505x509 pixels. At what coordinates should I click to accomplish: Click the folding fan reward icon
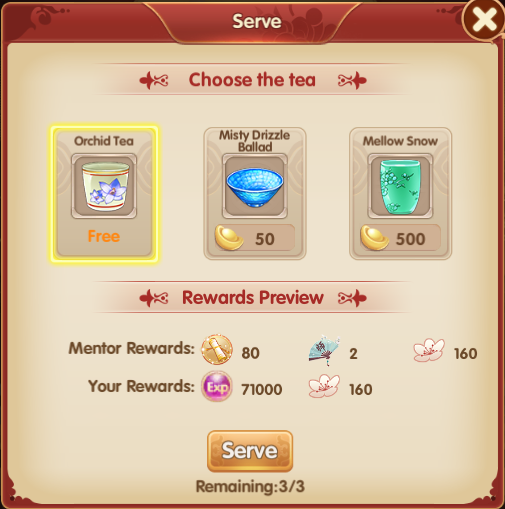tap(324, 350)
